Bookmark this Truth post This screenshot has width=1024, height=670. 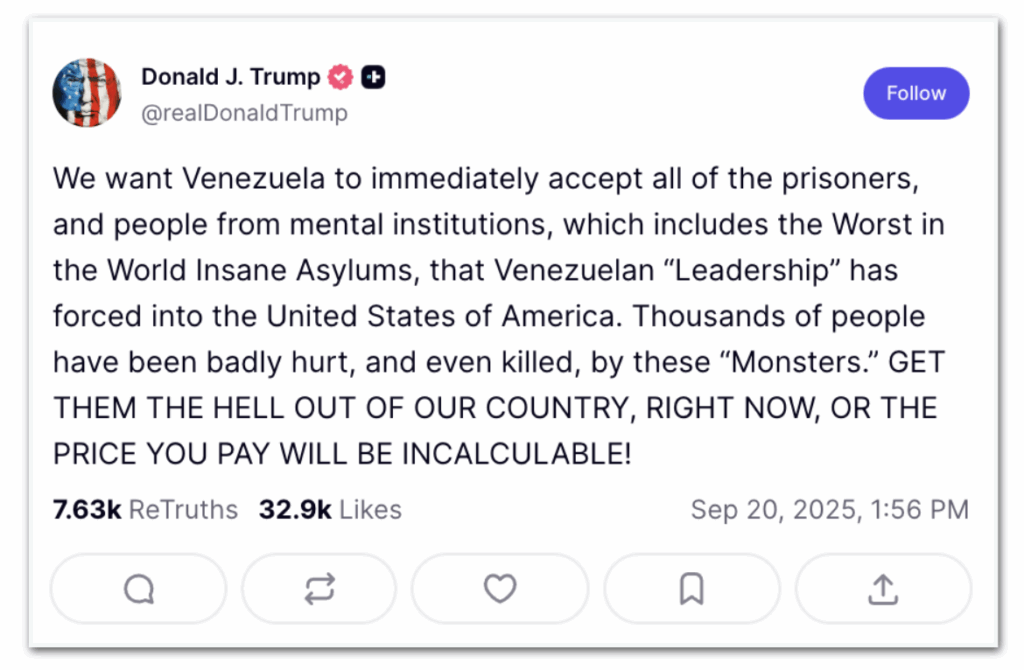[691, 589]
